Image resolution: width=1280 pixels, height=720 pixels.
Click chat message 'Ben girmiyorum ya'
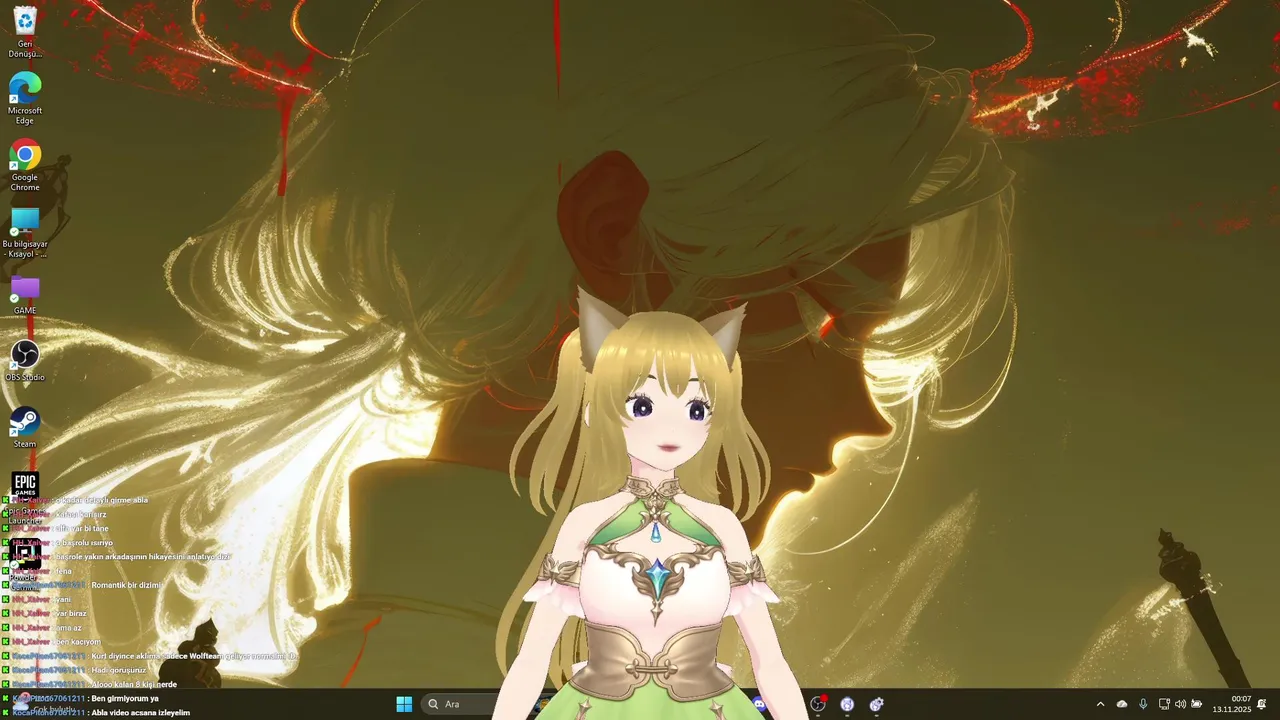click(125, 698)
